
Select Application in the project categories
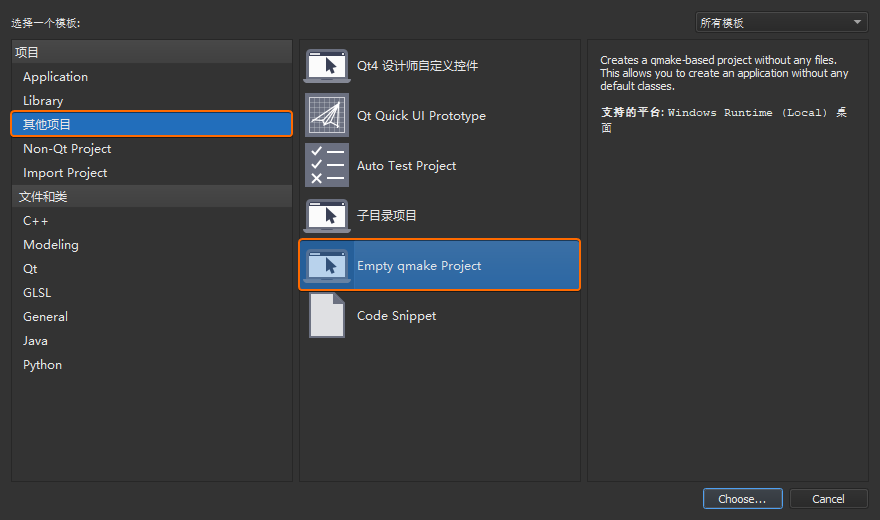coord(55,77)
